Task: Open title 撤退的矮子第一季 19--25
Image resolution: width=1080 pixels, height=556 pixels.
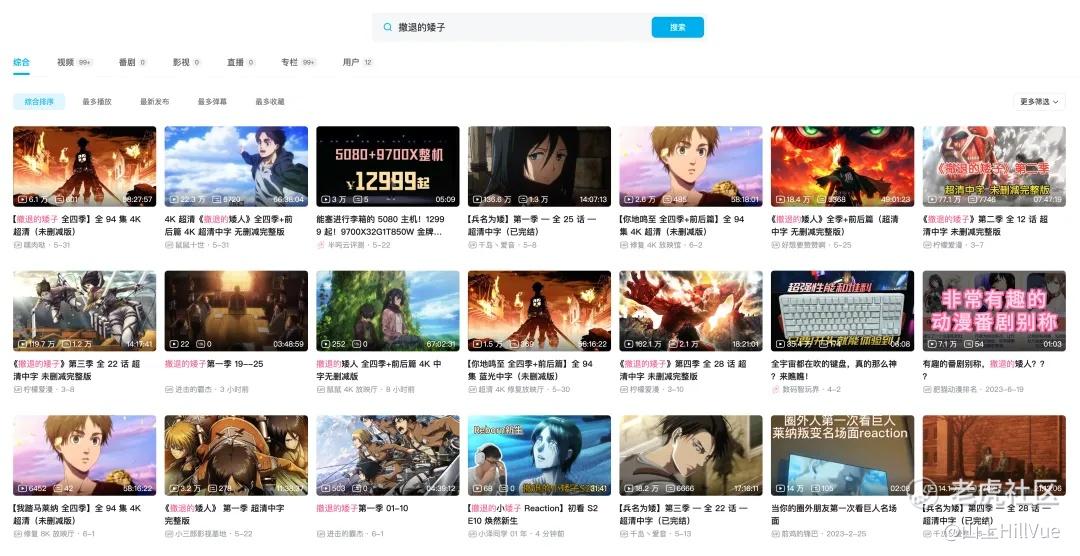Action: point(214,364)
